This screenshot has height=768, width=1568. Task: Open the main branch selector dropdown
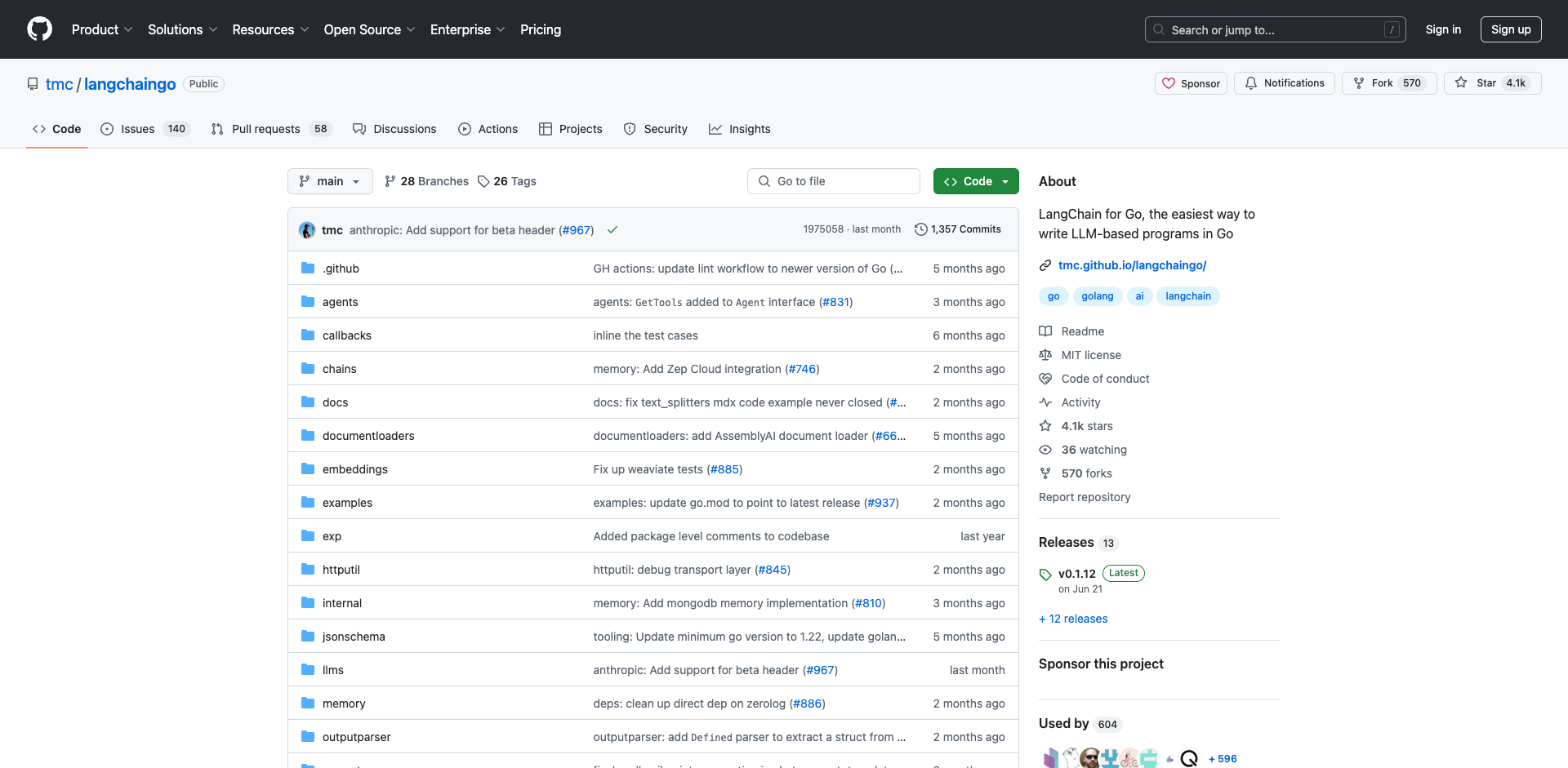330,181
